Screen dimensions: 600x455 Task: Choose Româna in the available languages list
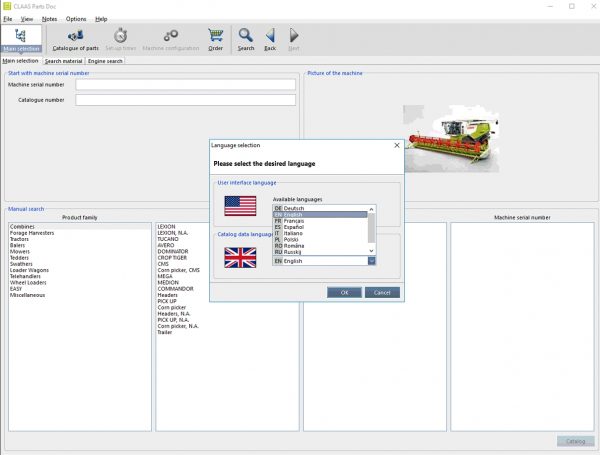[x=320, y=246]
